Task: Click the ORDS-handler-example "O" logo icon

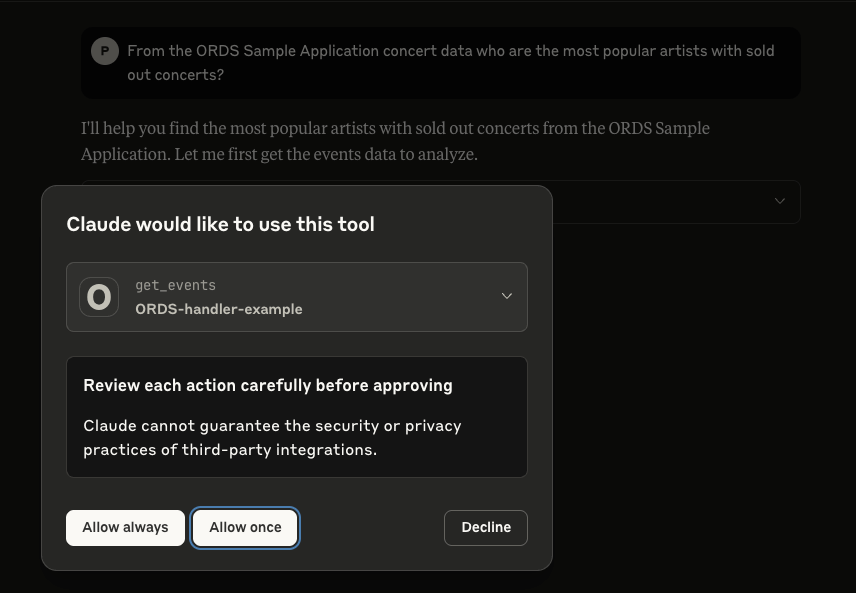Action: [99, 297]
